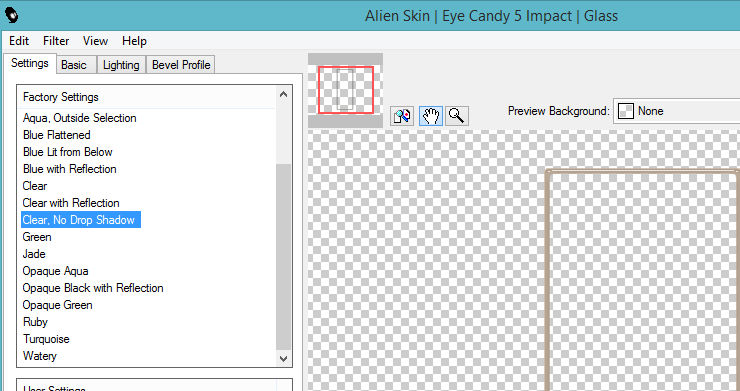Screen dimensions: 740x391
Task: Click the settings list scroll up arrow
Action: point(283,94)
